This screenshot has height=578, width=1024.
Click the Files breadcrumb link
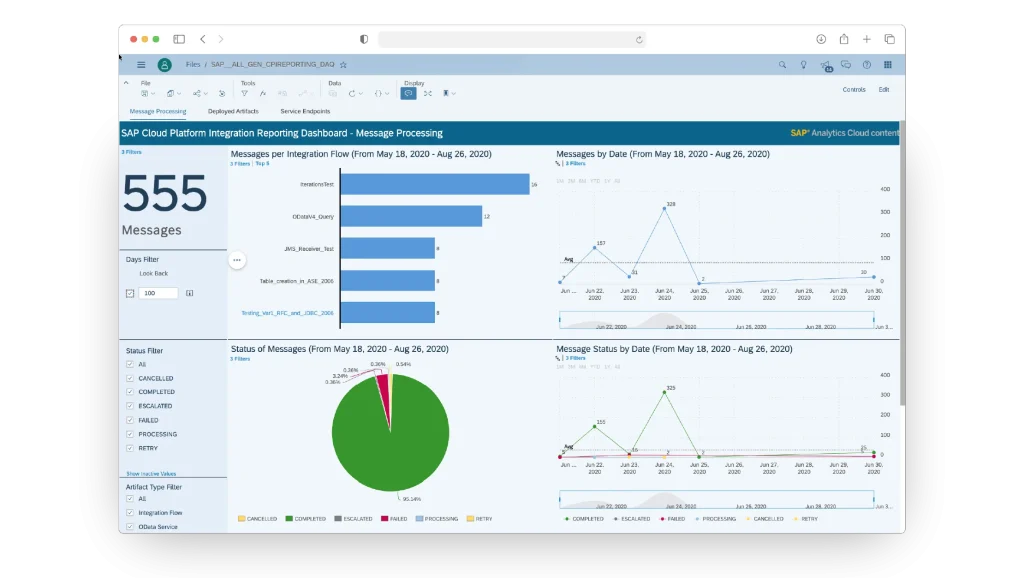coord(193,65)
